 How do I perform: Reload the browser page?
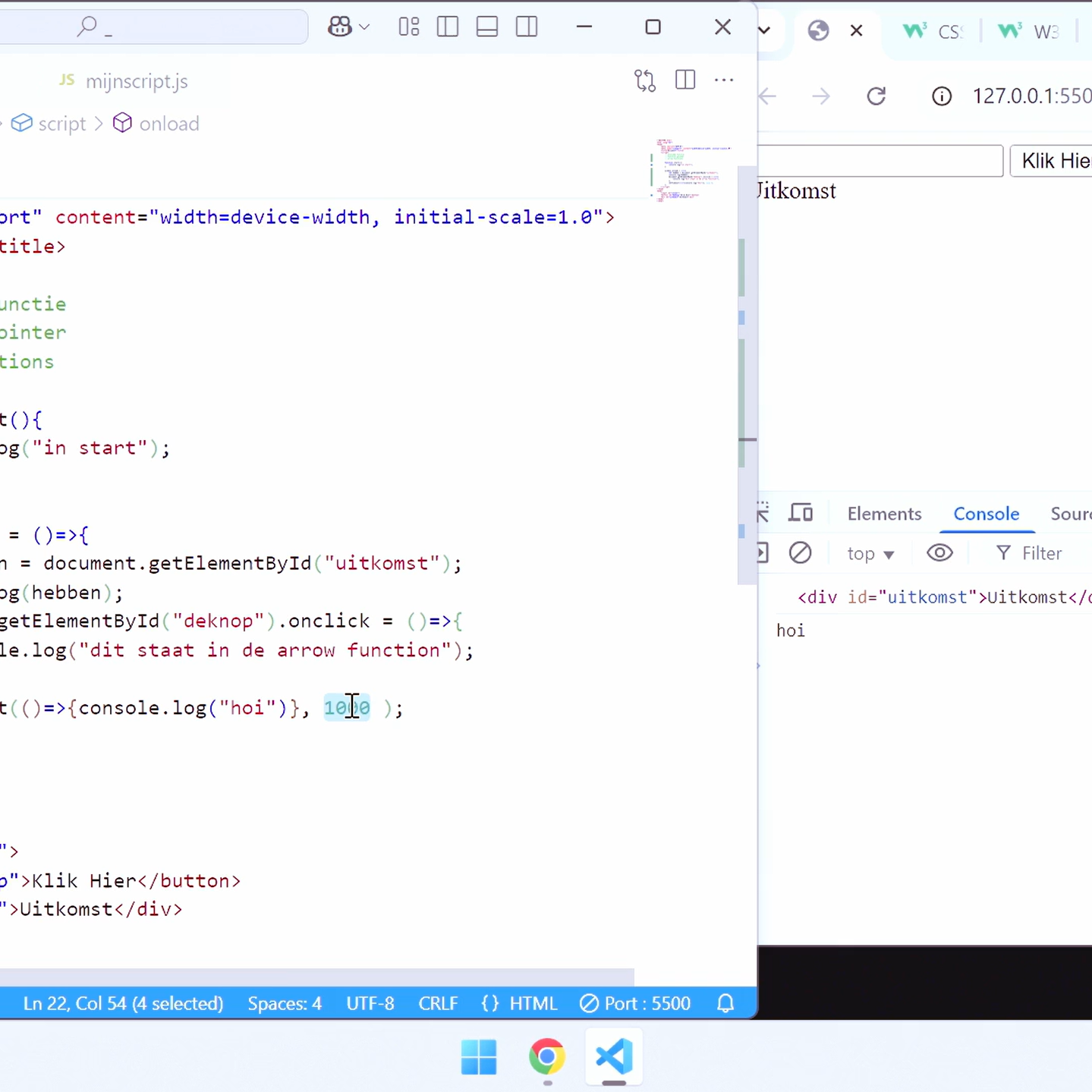[876, 96]
